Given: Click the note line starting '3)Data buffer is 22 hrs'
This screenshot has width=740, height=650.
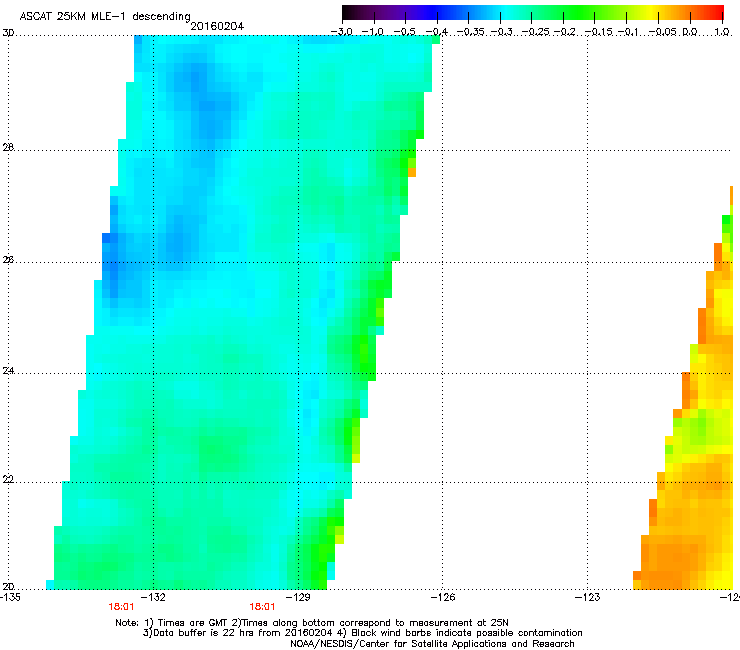Looking at the screenshot, I should (x=362, y=633).
